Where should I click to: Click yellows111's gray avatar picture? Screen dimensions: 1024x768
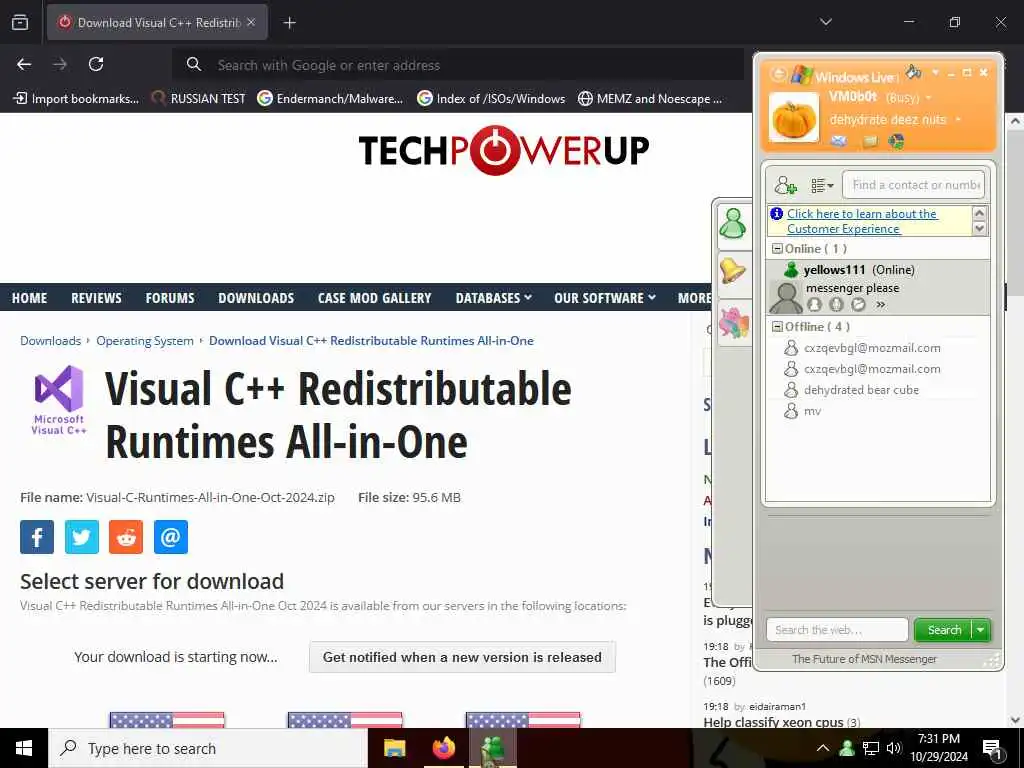(x=786, y=298)
